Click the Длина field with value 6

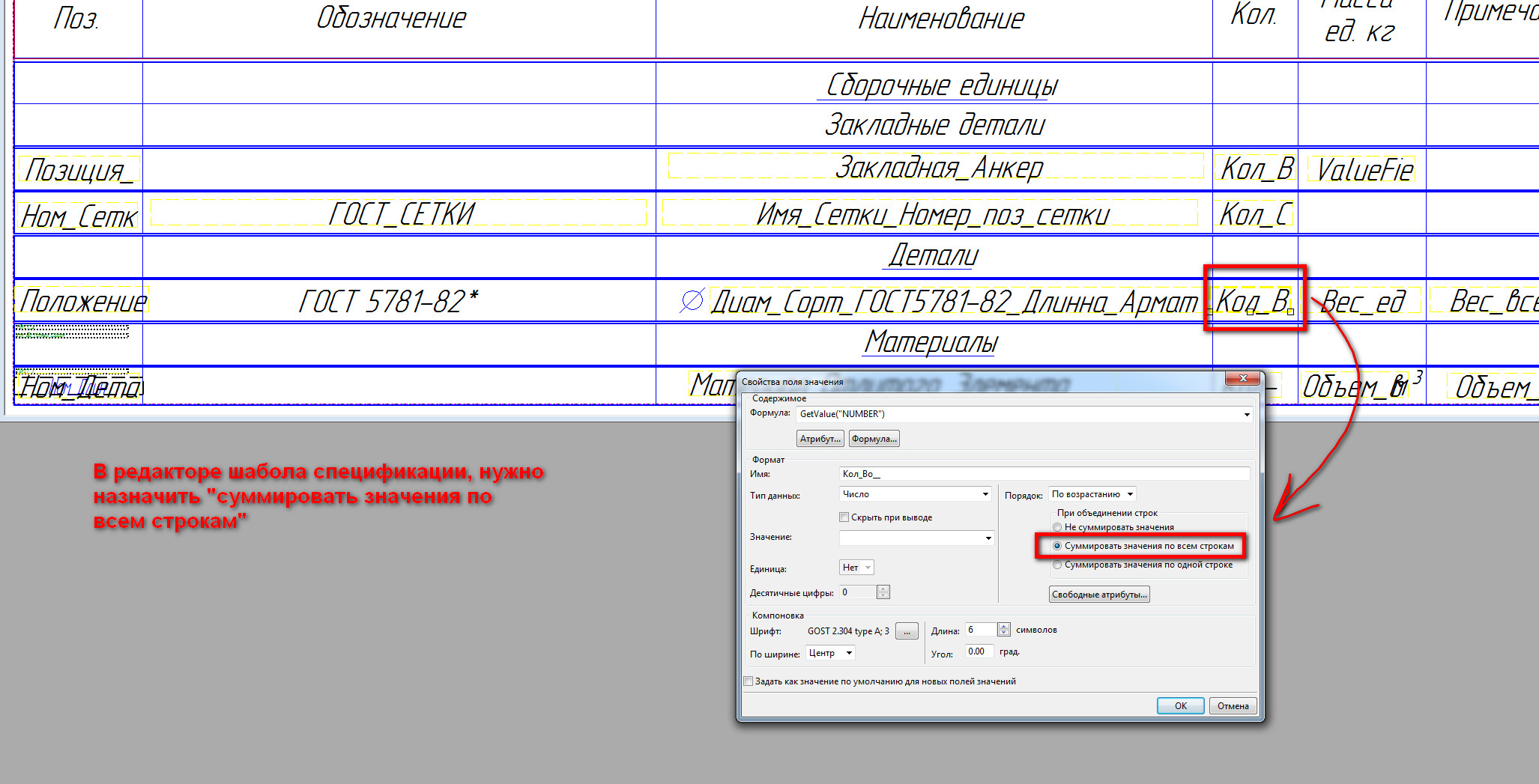click(x=981, y=630)
